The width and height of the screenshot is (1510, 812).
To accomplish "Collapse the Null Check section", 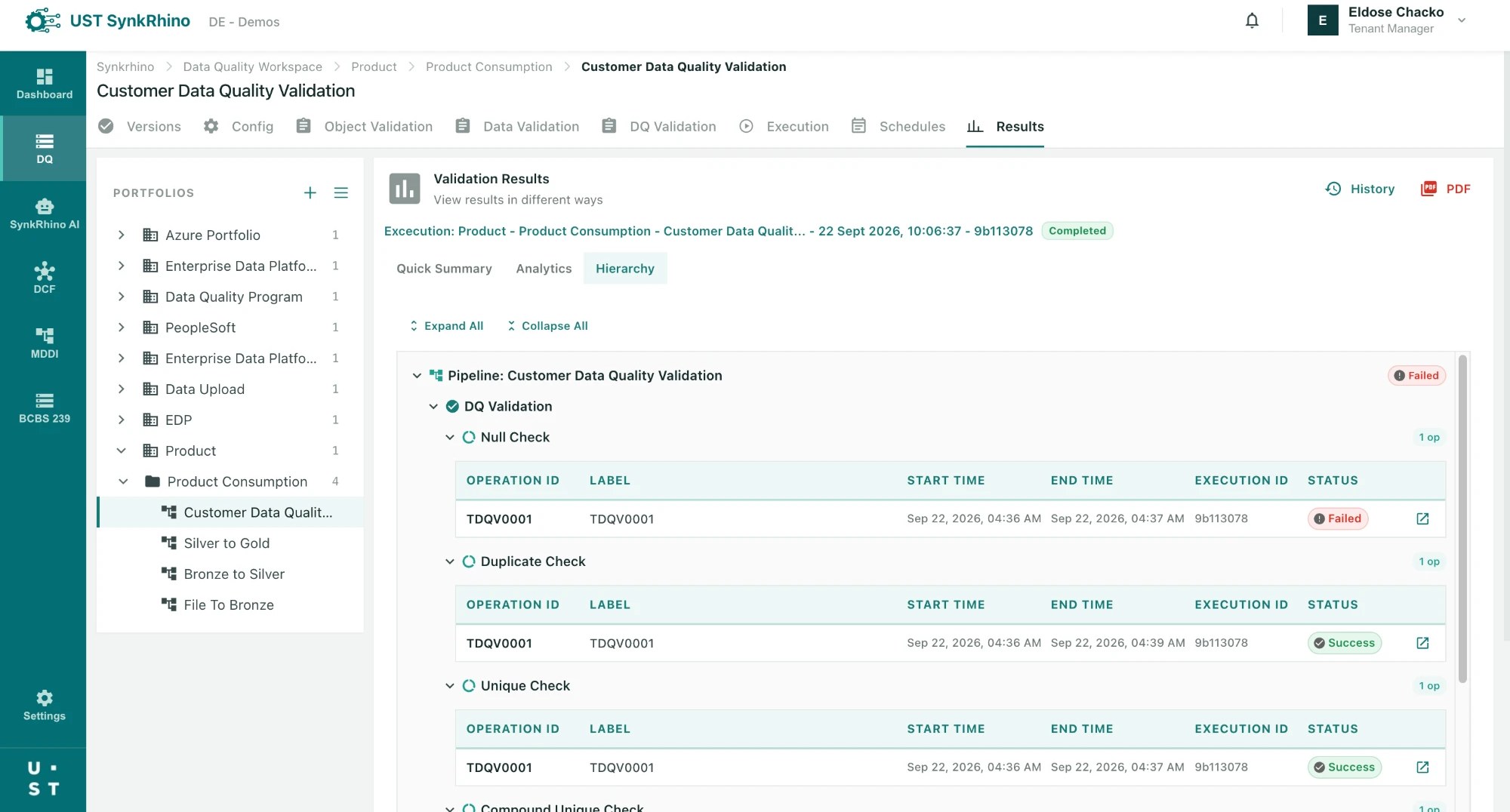I will point(450,438).
